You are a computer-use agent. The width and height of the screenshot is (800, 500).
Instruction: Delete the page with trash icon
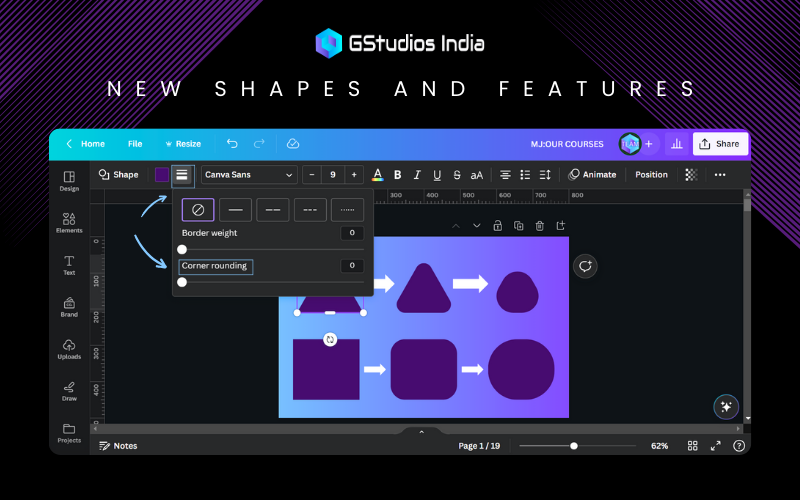[539, 226]
